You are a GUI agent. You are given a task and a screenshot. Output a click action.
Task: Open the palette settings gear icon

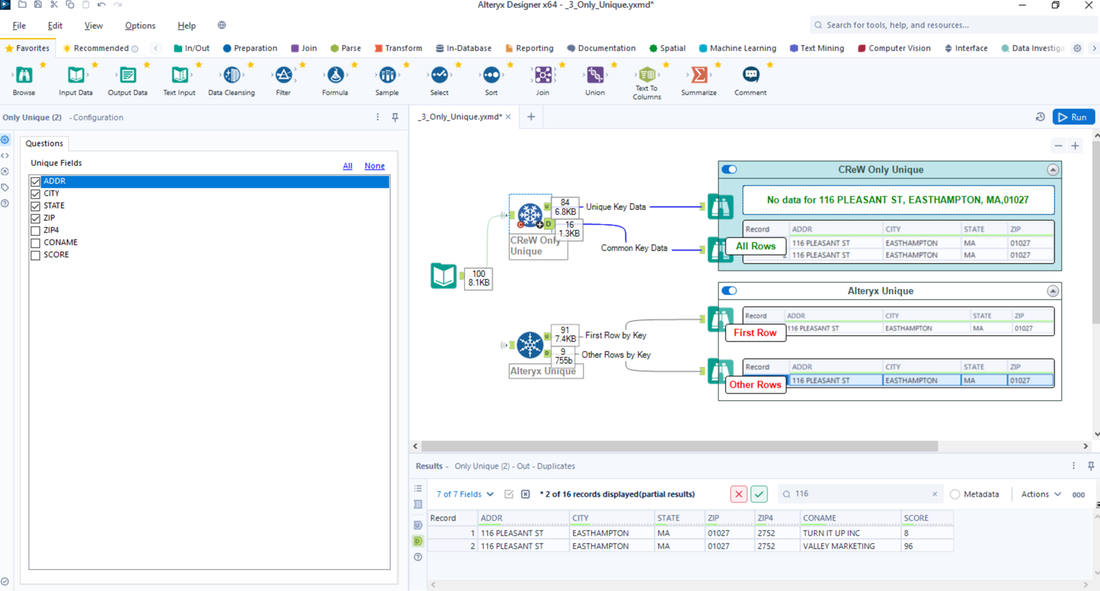point(1078,48)
